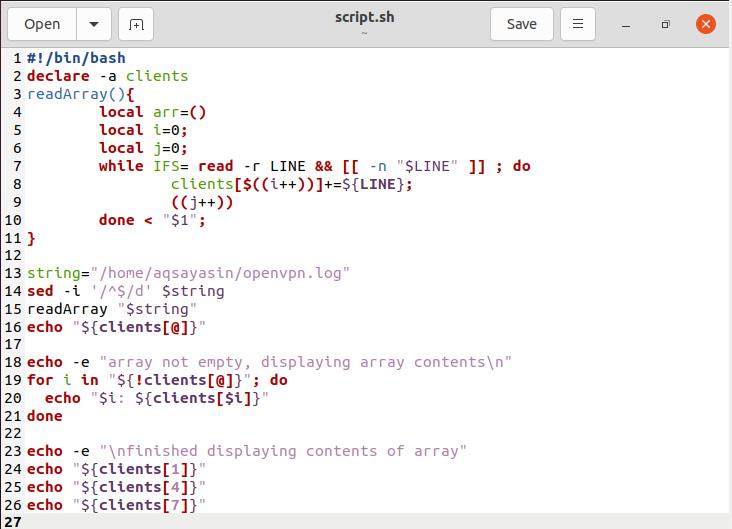Click the 'declare -a clients' line

(x=107, y=76)
